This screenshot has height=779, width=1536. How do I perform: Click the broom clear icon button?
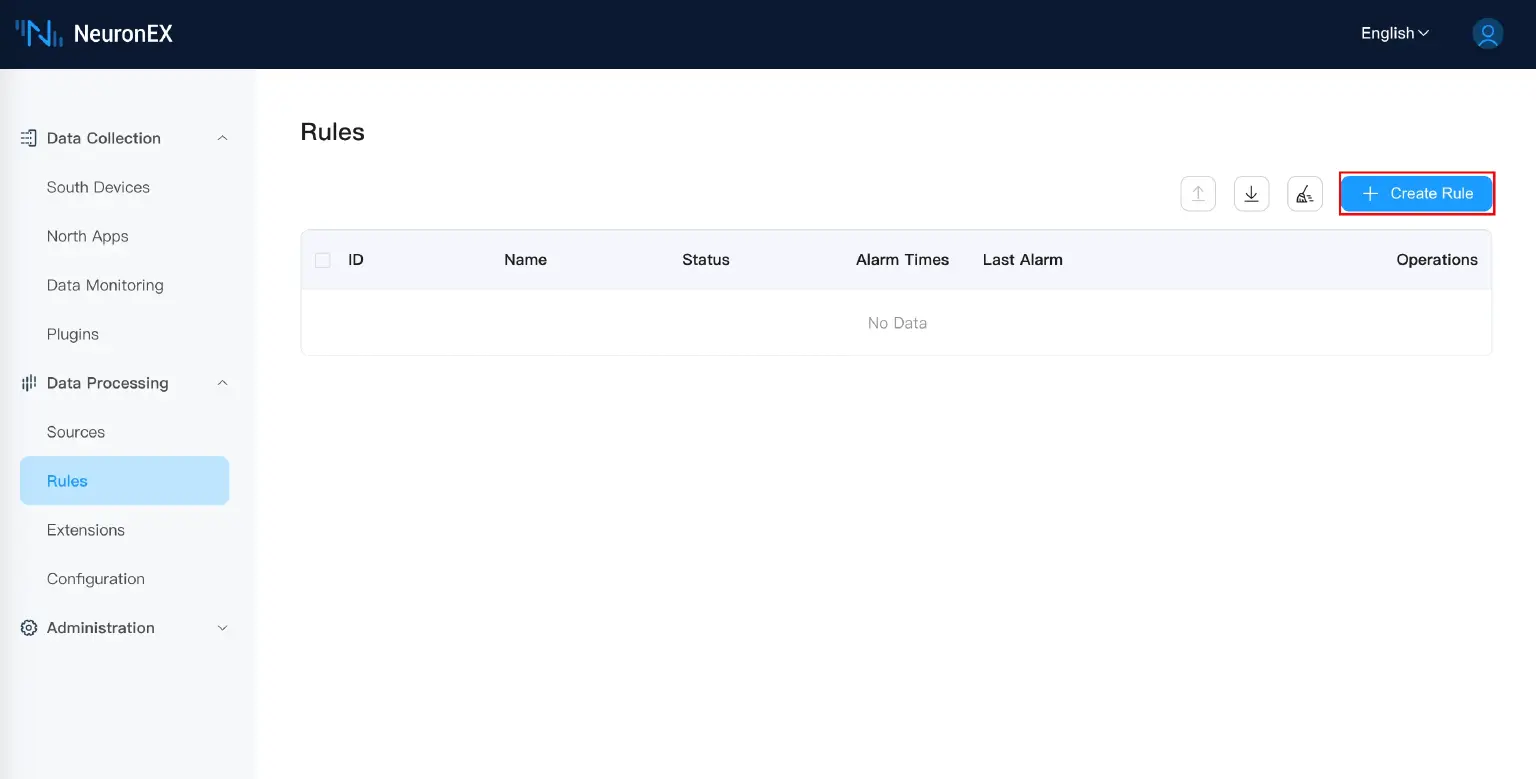1304,194
